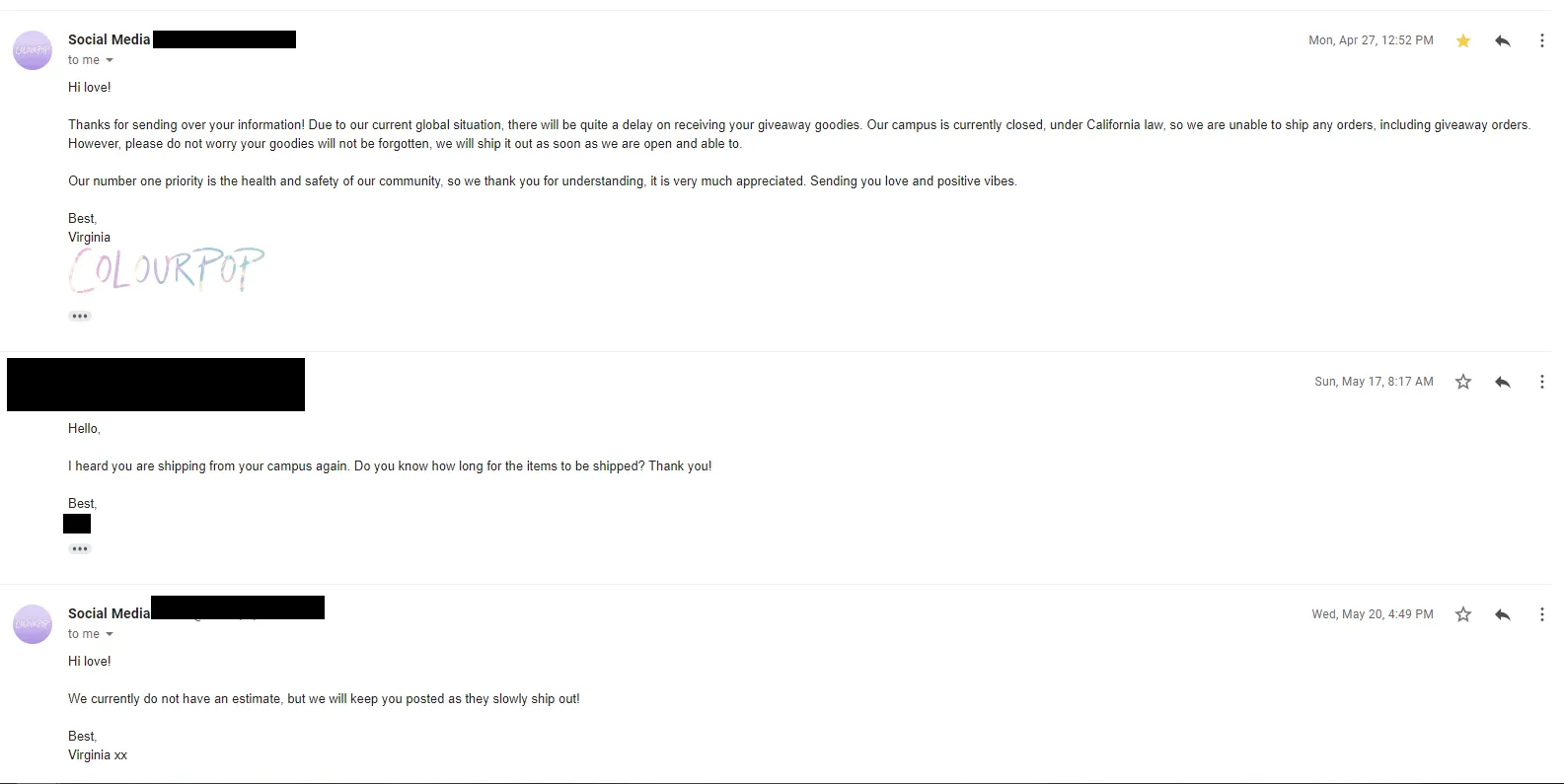
Task: Unstar the April 27 message
Action: pos(1463,40)
